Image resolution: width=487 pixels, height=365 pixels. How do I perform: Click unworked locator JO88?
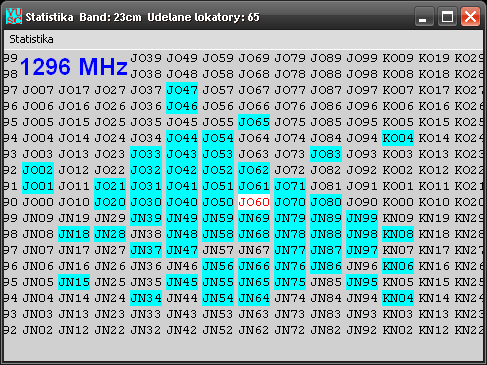326,74
